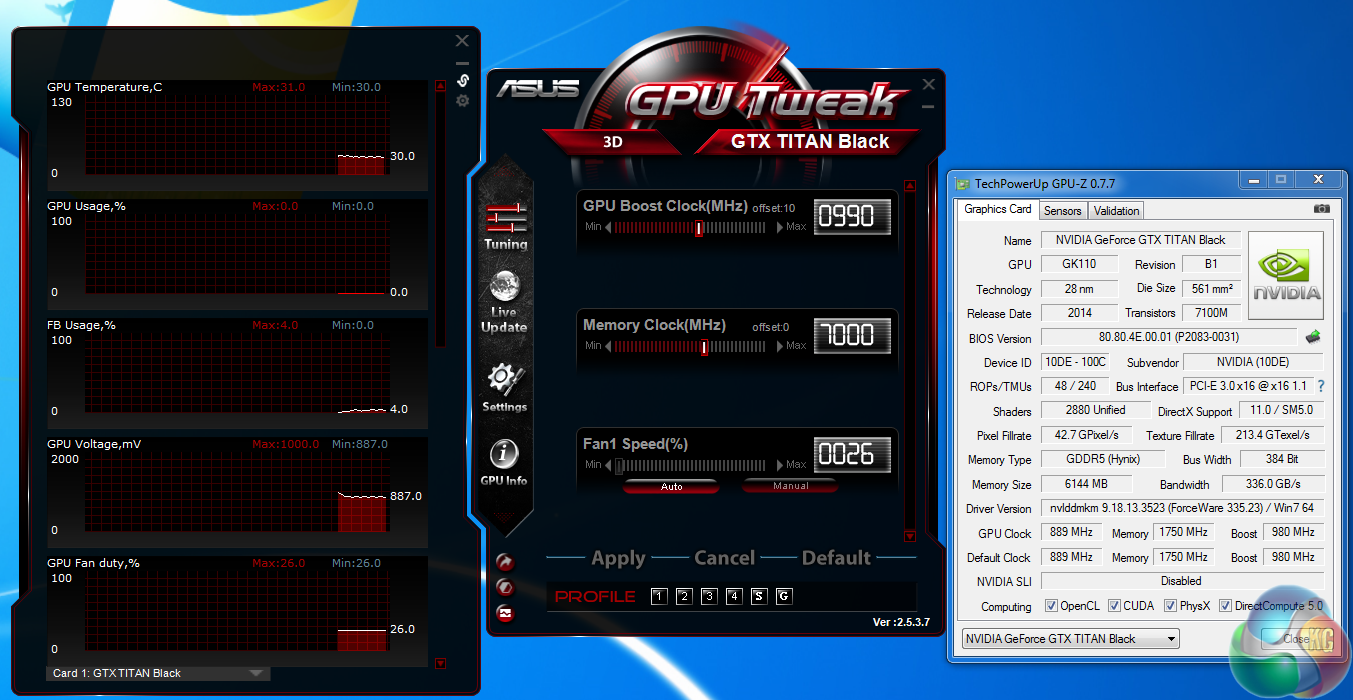Image resolution: width=1353 pixels, height=700 pixels.
Task: Click GPU Tweak tuning panel scroll down arrow
Action: tap(909, 536)
